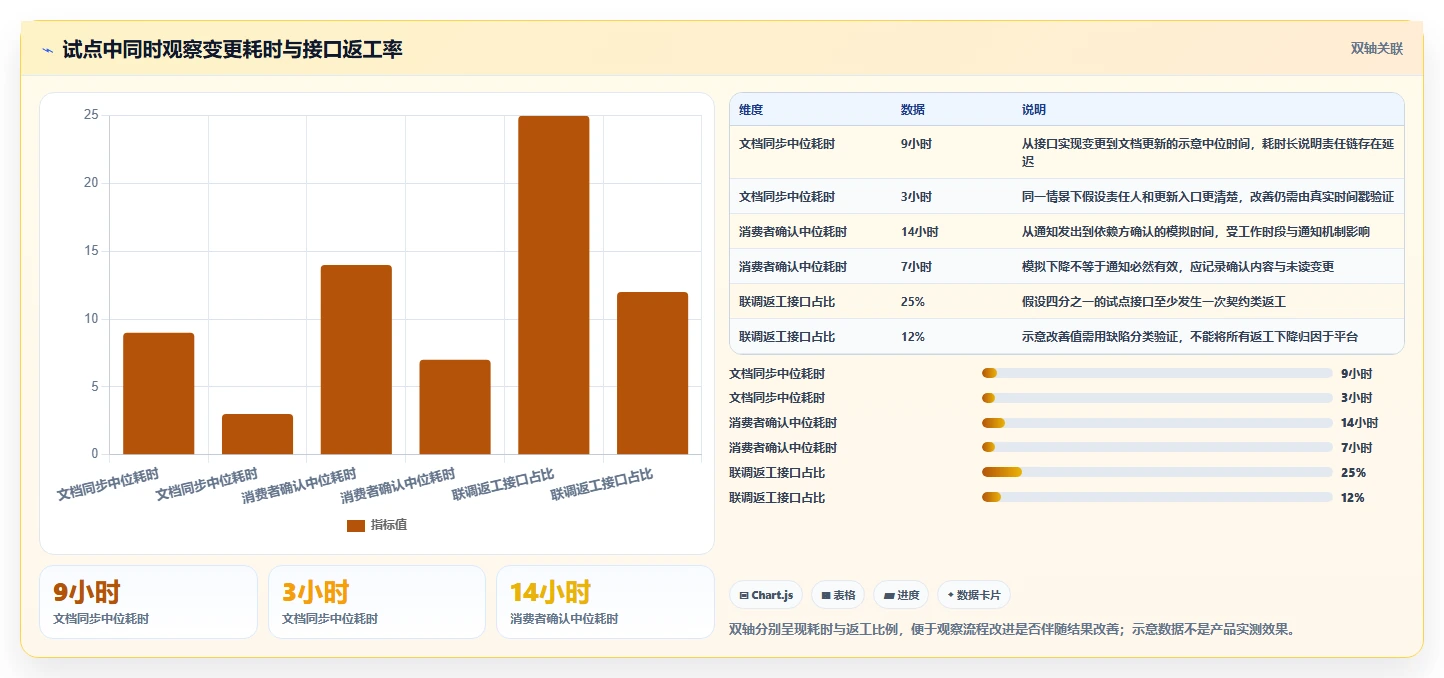Open the 3小时 文档同步中位耗时 data card
This screenshot has width=1444, height=678.
[x=377, y=602]
